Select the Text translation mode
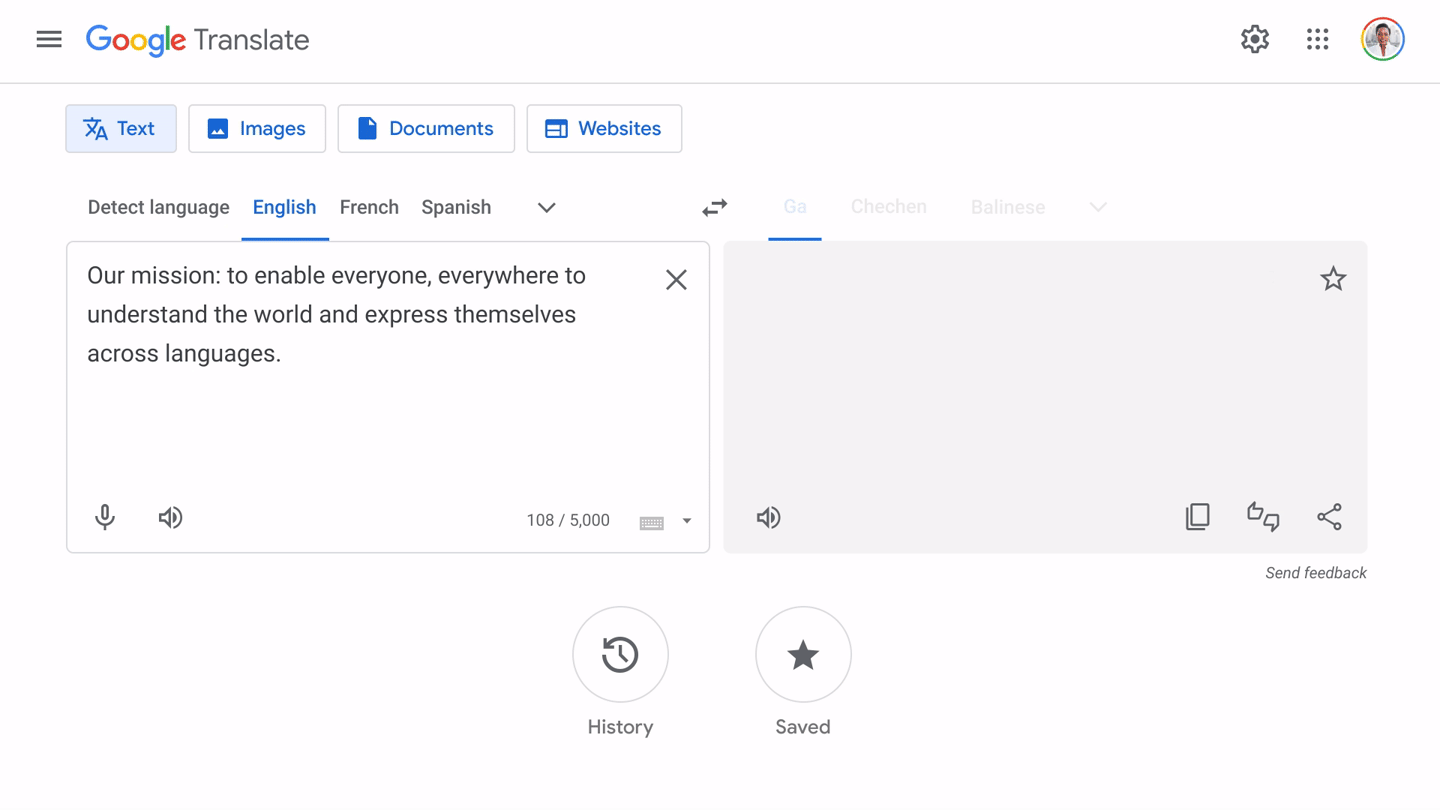The width and height of the screenshot is (1440, 810). pyautogui.click(x=121, y=128)
